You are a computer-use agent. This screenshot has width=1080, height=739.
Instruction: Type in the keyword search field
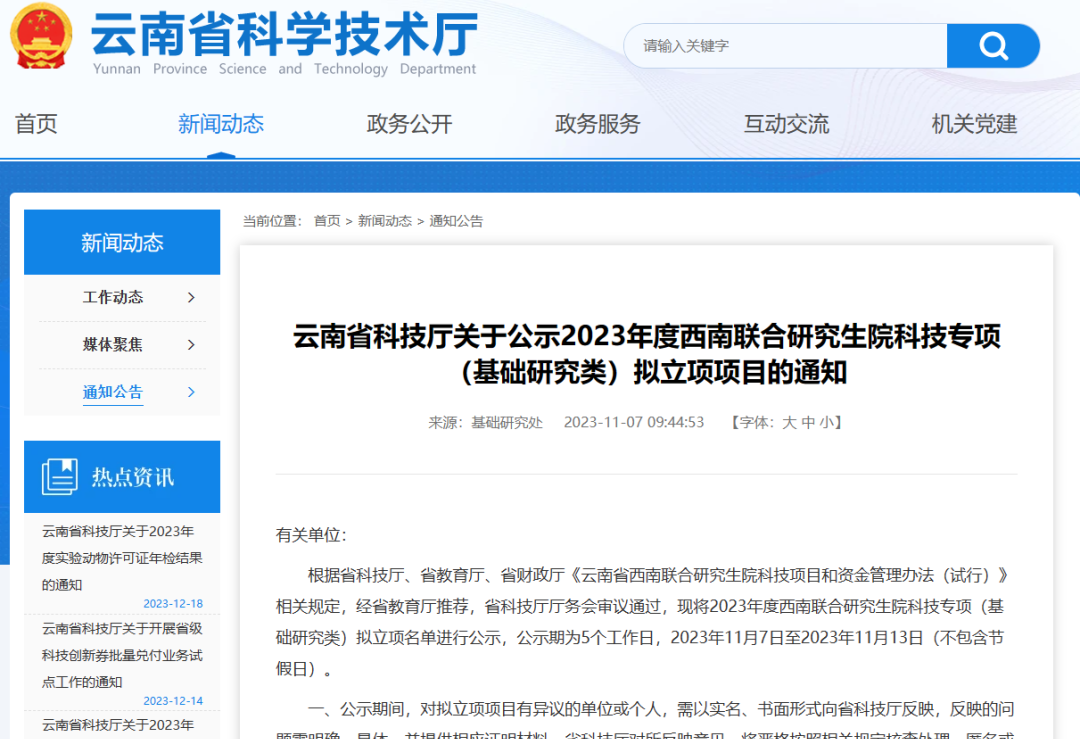click(785, 46)
